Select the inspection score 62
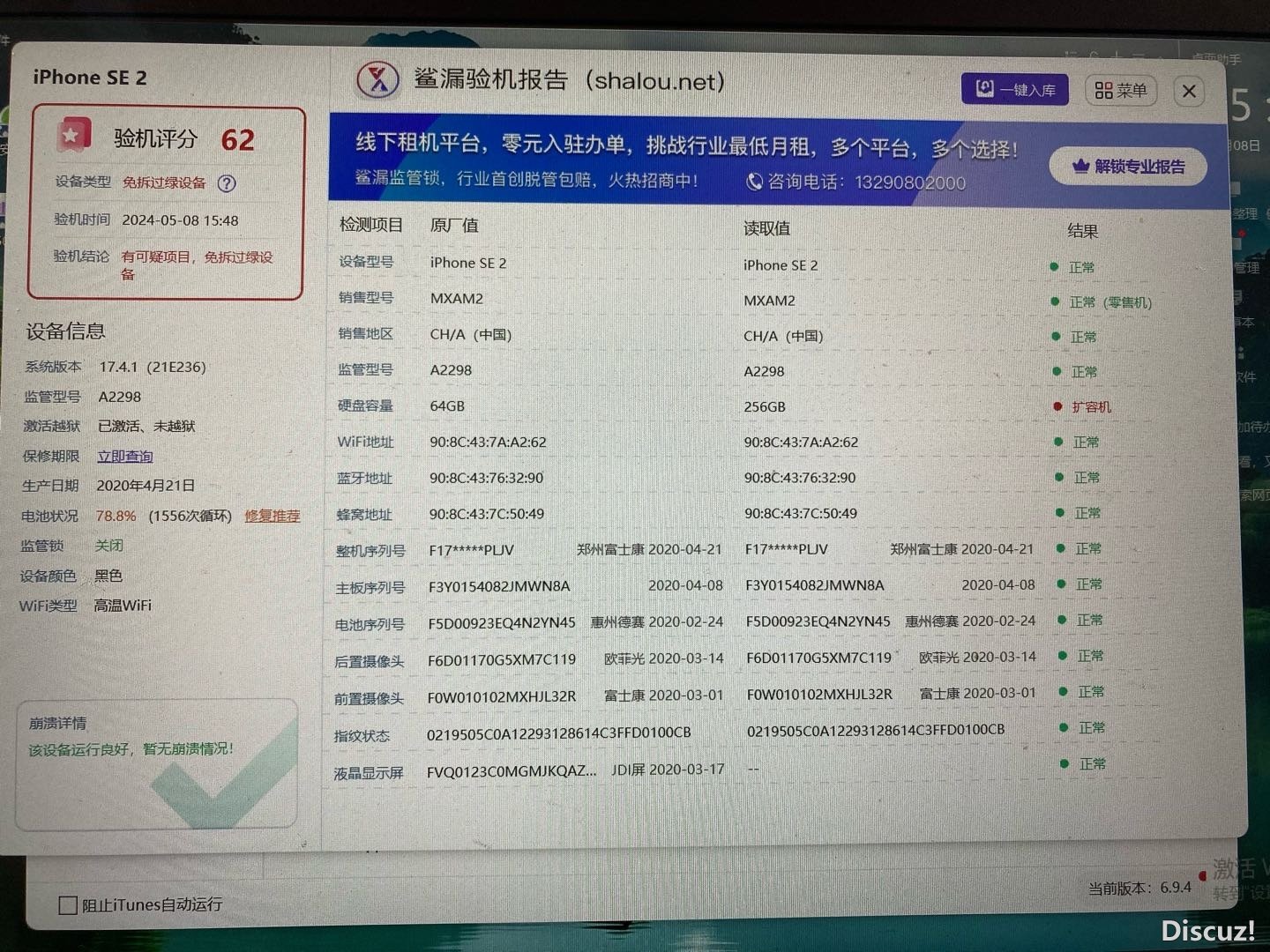The image size is (1270, 952). [237, 139]
